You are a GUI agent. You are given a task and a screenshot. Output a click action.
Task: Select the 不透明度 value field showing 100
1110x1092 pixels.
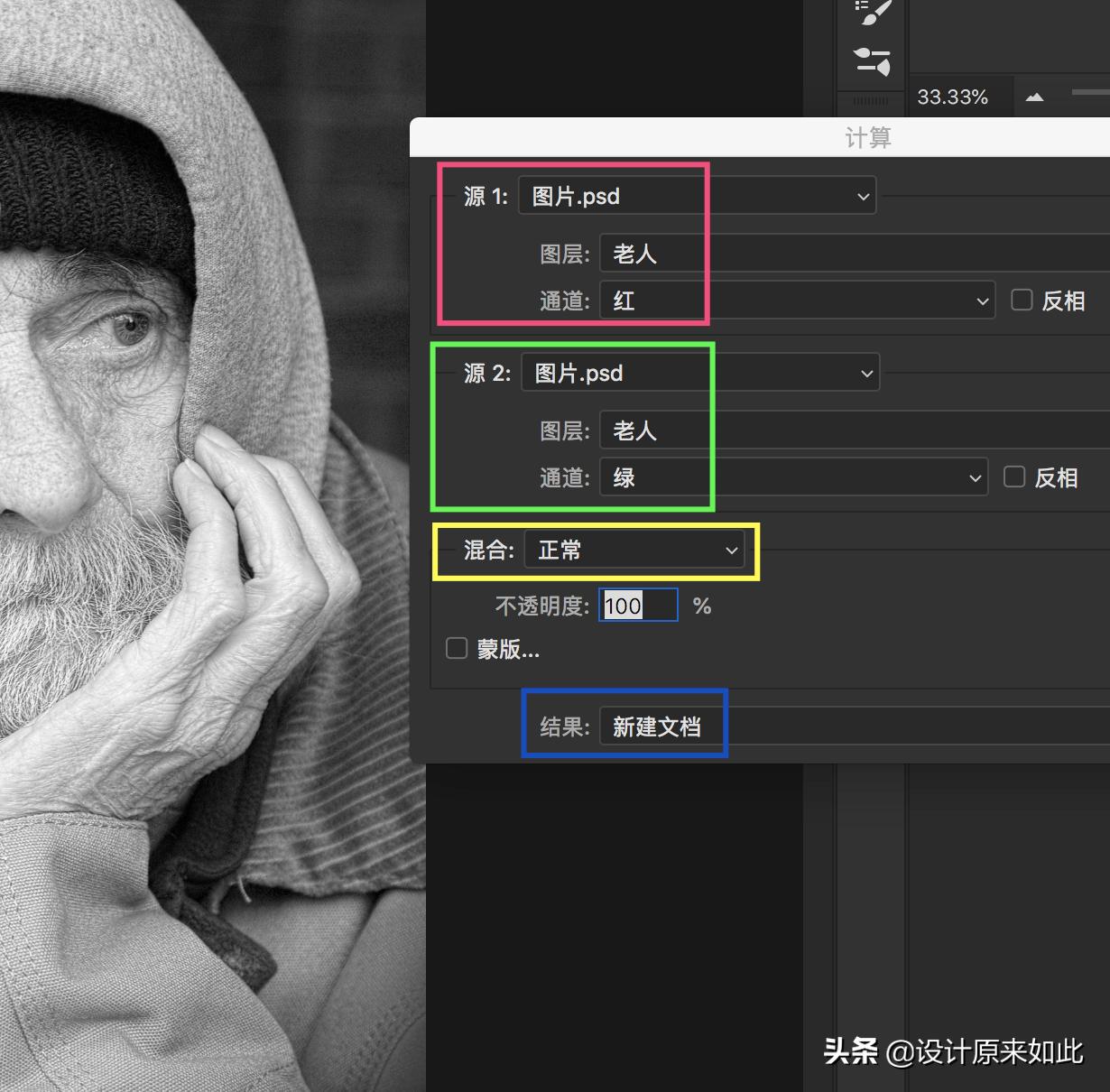point(637,605)
